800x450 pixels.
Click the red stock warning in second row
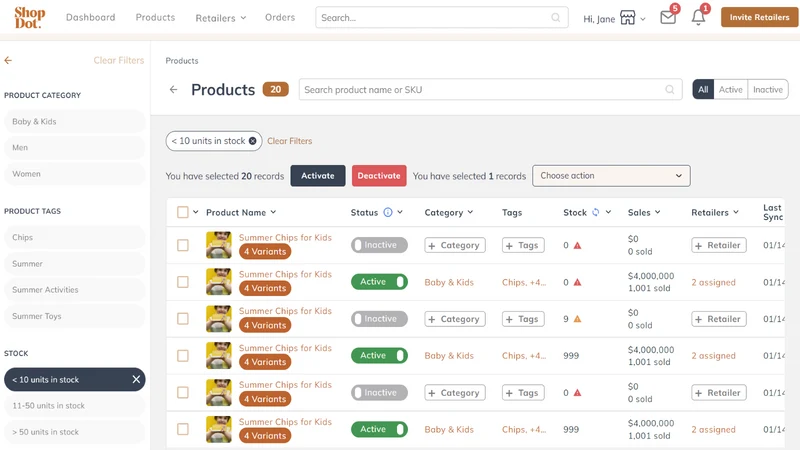click(x=578, y=282)
